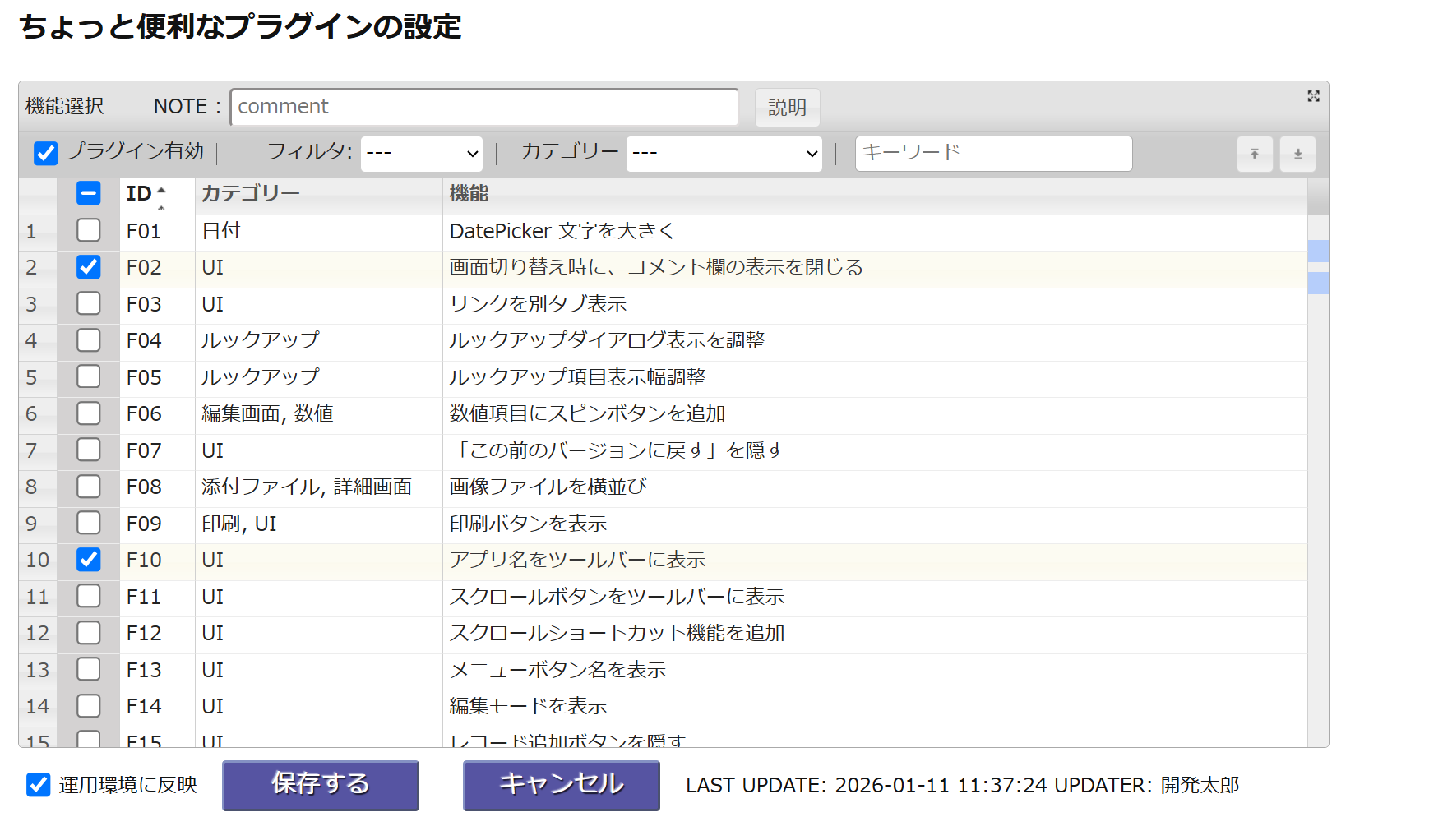
Task: Uncheck the 運用環境に反映 checkbox
Action: coord(39,785)
